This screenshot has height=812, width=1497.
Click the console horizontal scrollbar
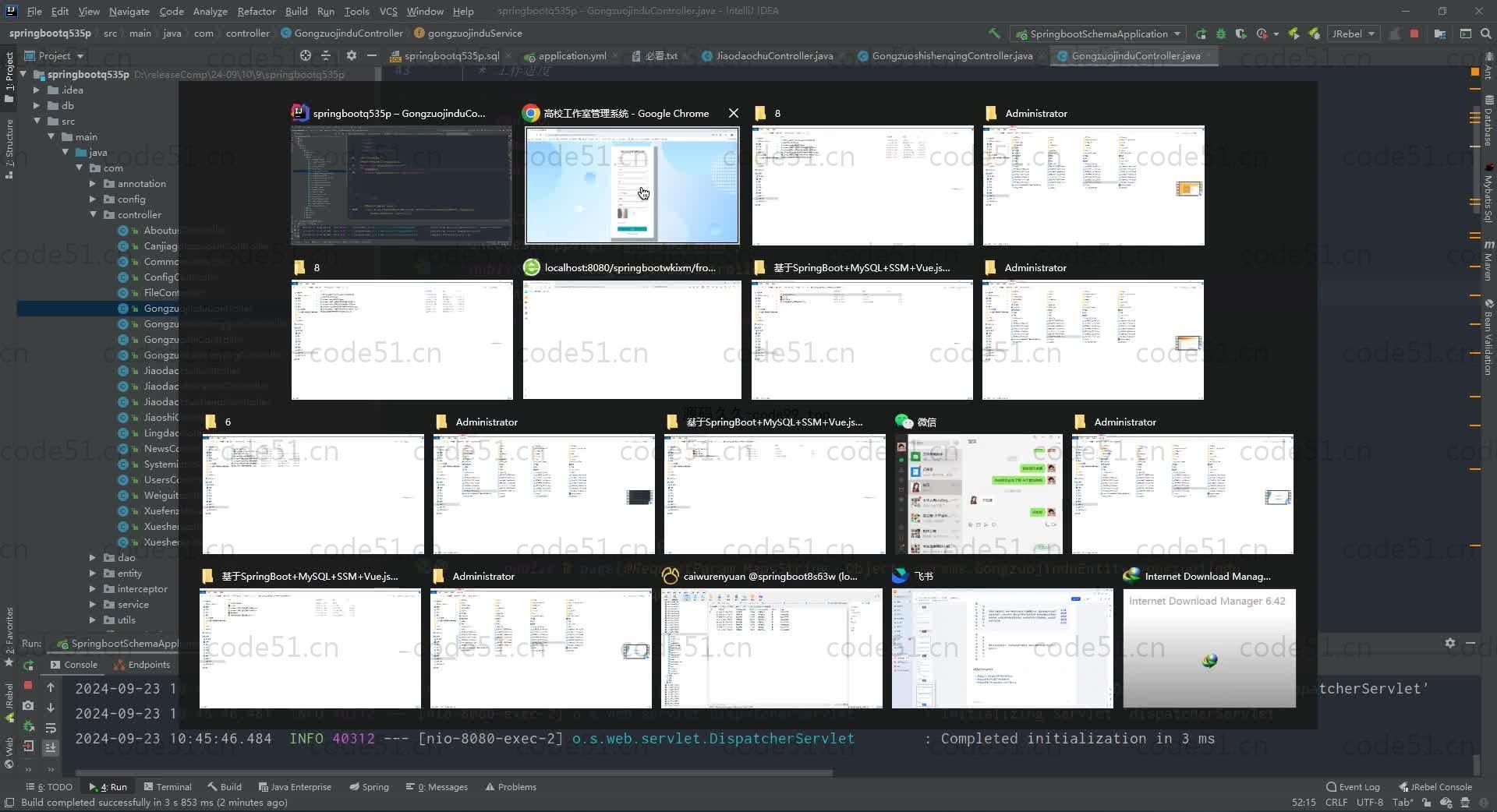pos(452,773)
